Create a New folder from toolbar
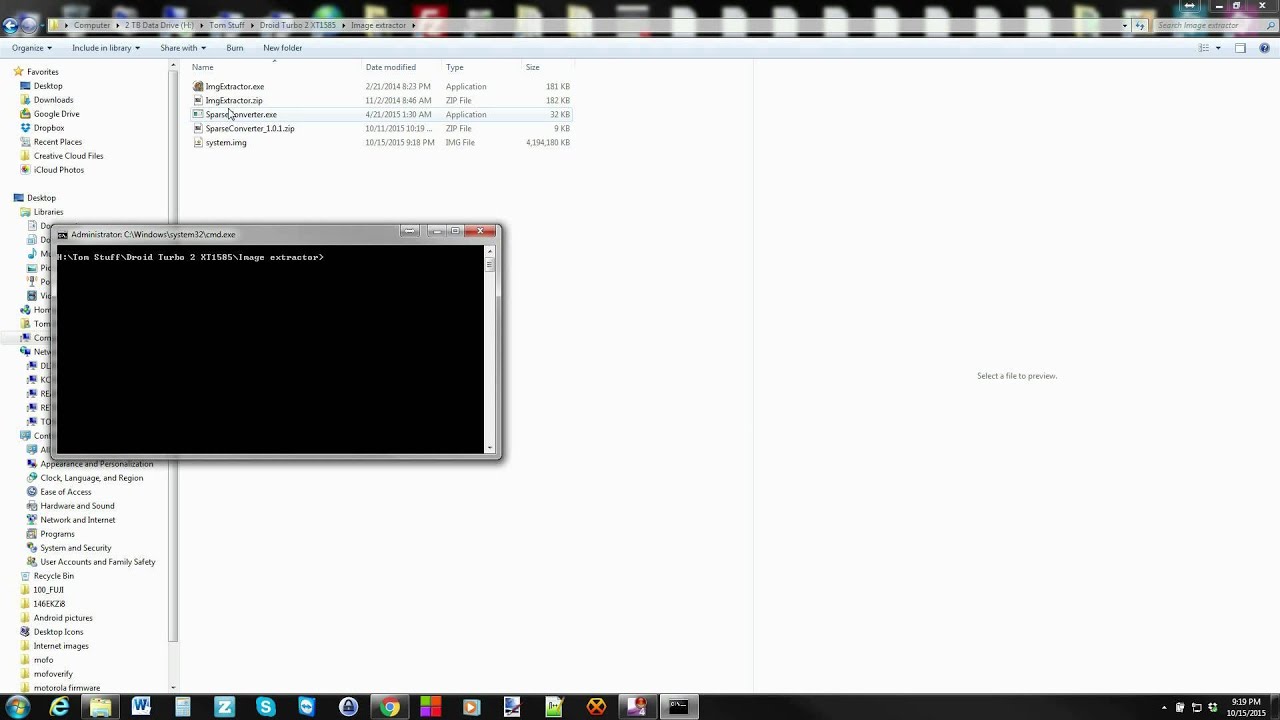1280x720 pixels. tap(283, 48)
